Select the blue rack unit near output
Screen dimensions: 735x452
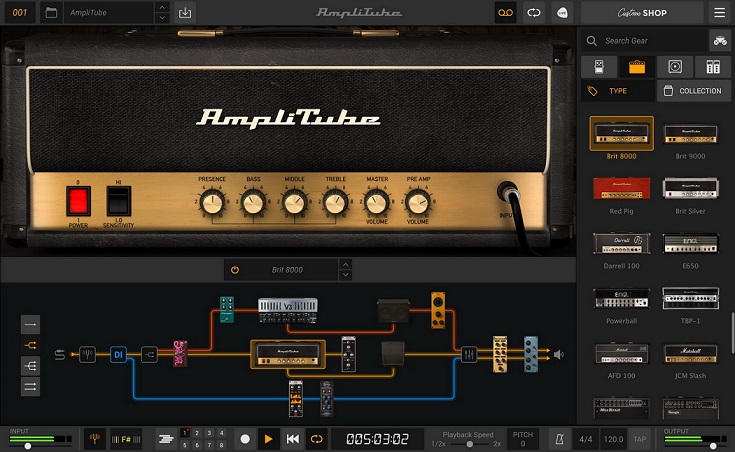click(x=531, y=354)
